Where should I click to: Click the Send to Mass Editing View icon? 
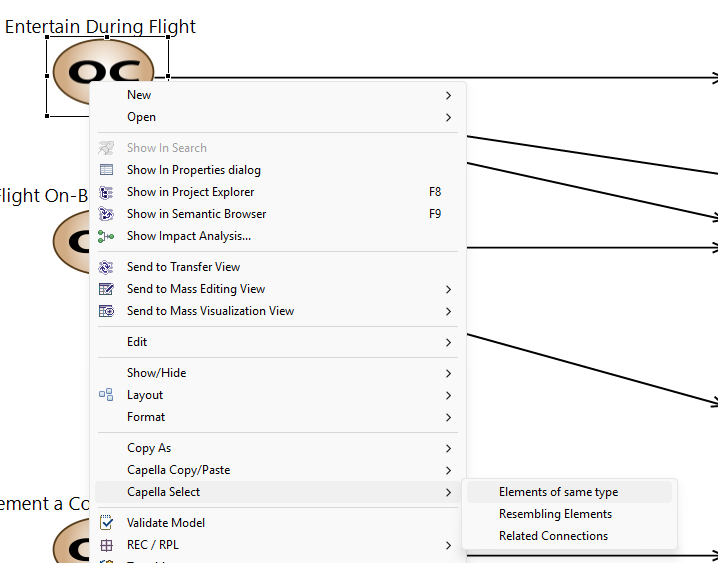[107, 289]
